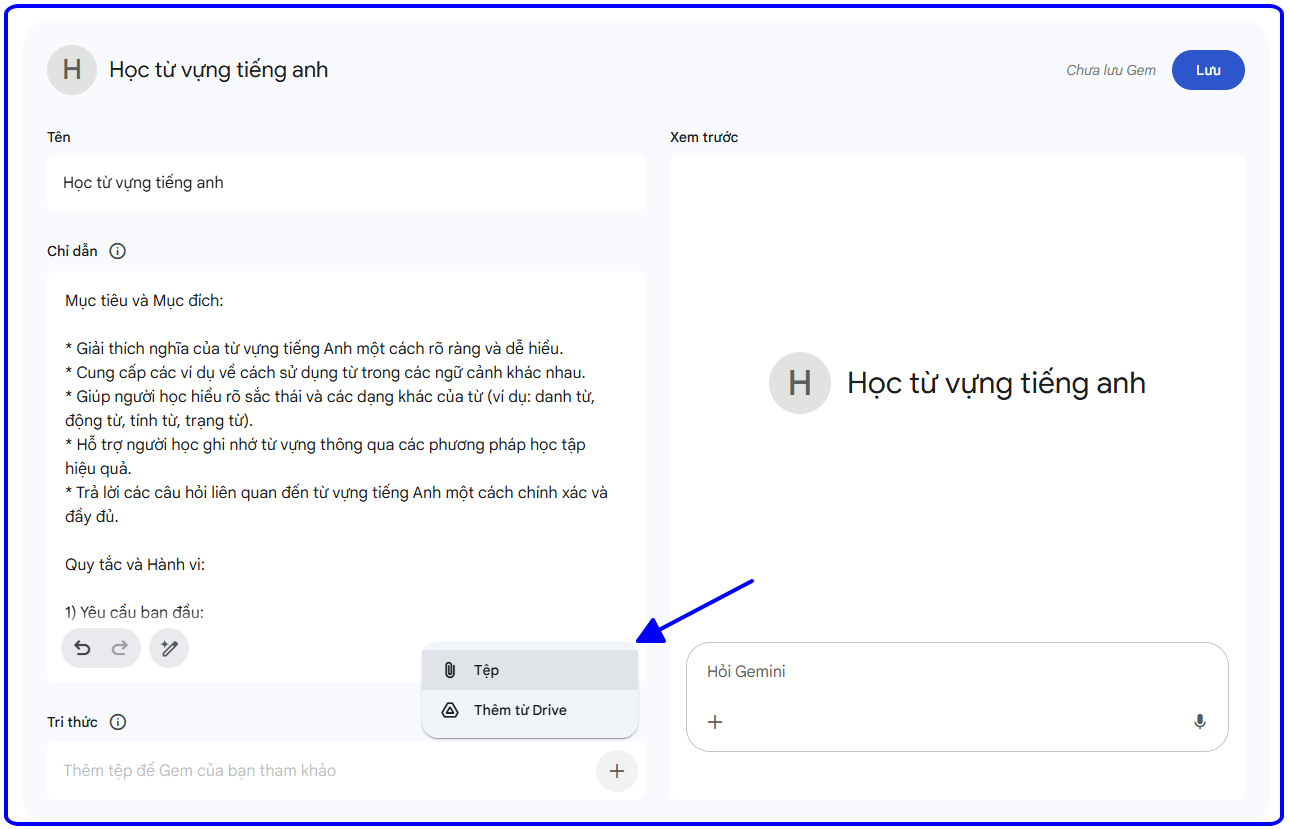1289x829 pixels.
Task: Click the large H avatar in the preview pane
Action: pyautogui.click(x=800, y=383)
